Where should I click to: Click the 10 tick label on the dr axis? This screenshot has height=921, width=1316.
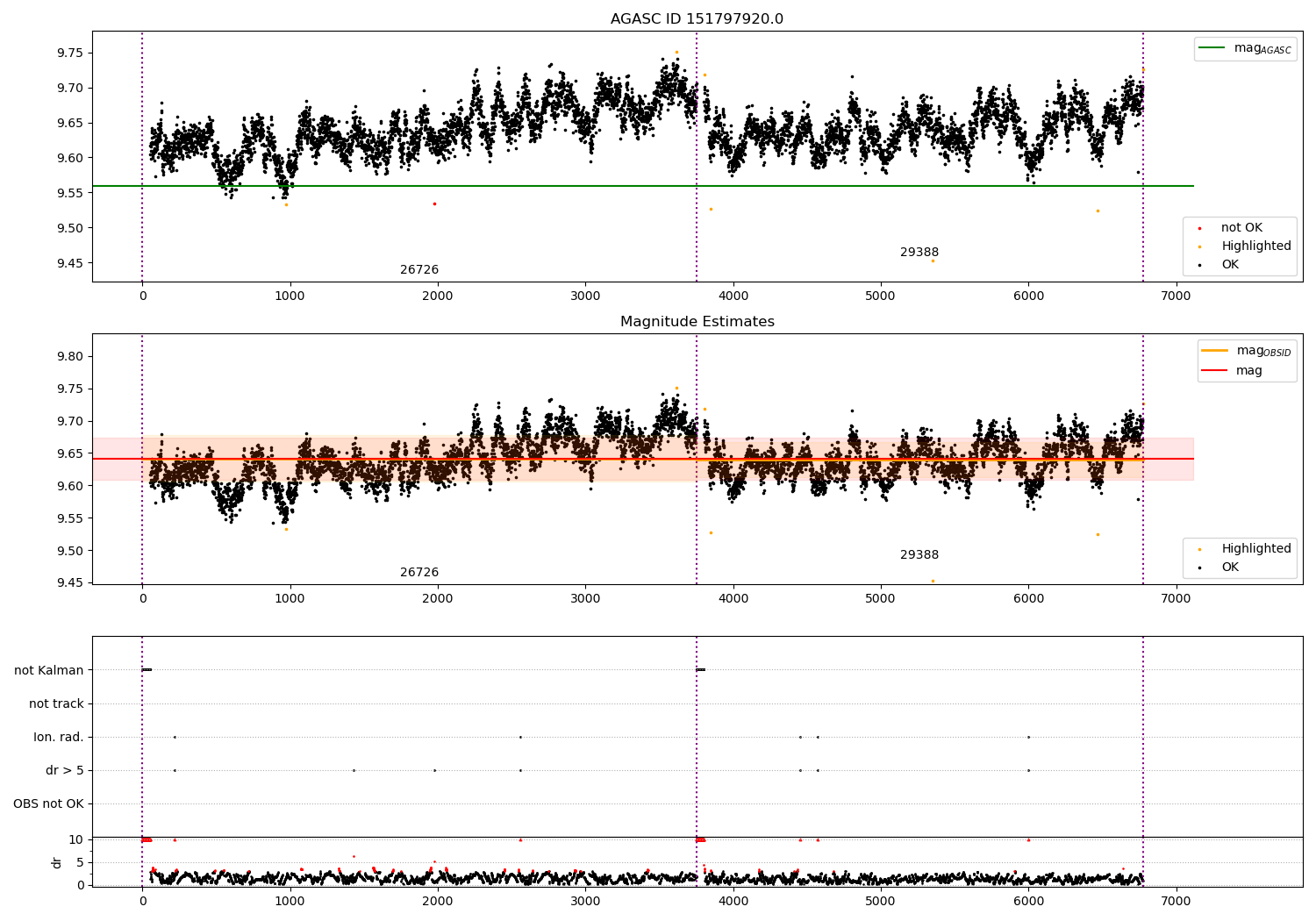click(76, 839)
